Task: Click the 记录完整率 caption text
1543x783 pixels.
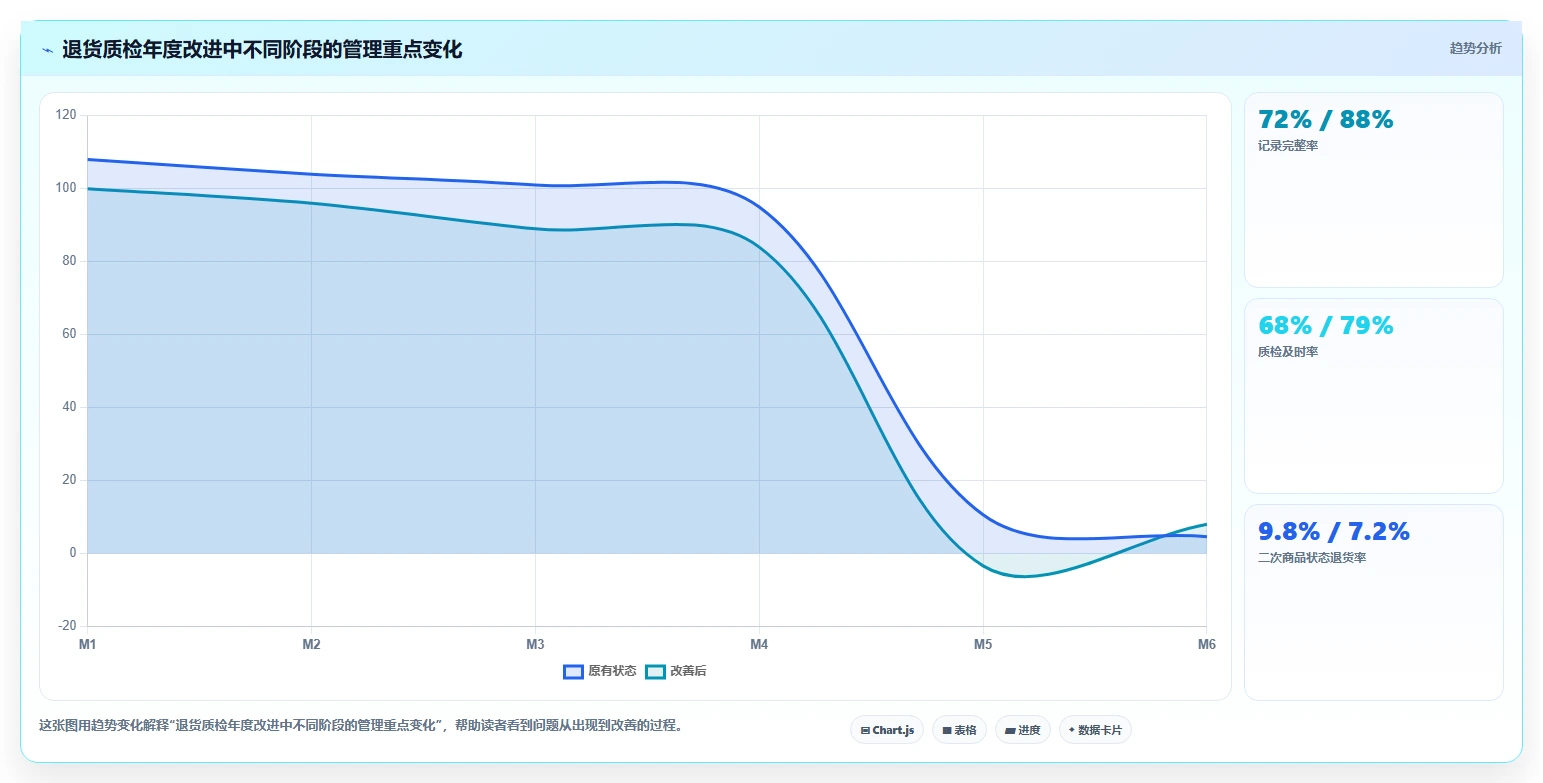Action: click(x=1288, y=146)
